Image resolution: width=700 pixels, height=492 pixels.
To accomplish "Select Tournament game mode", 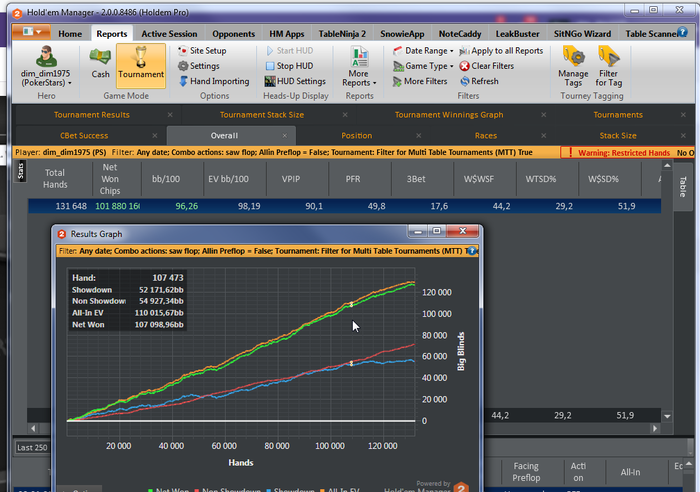I will [x=141, y=65].
